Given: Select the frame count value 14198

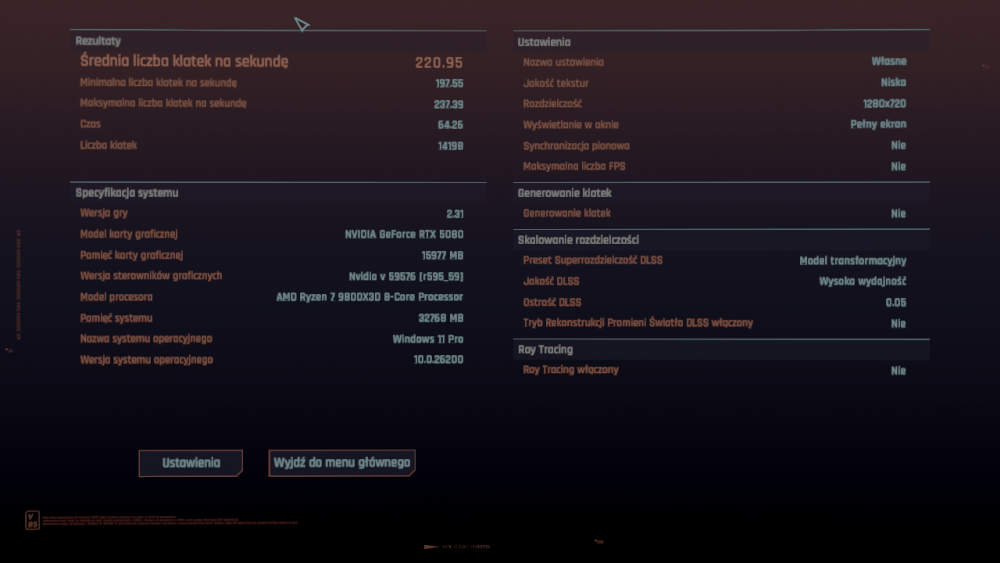Looking at the screenshot, I should 450,146.
